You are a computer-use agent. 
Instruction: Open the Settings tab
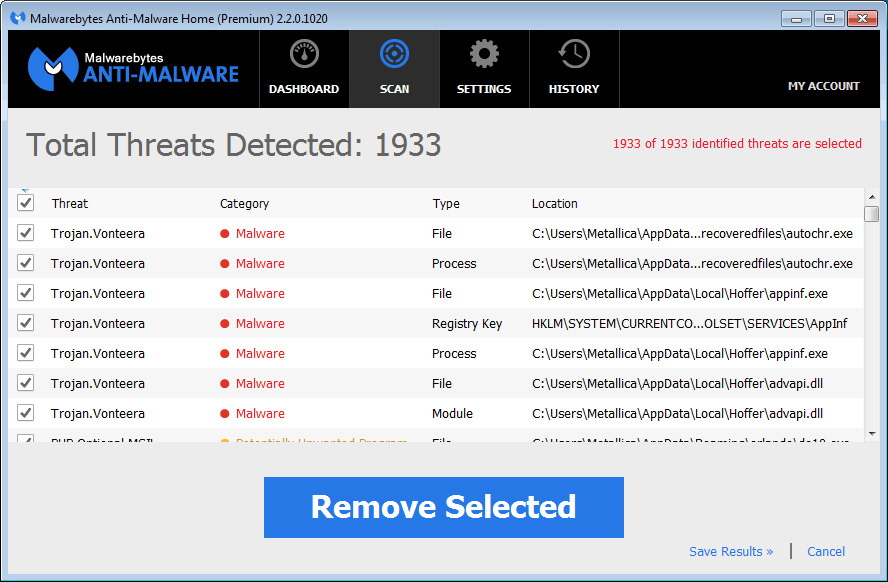[x=484, y=69]
